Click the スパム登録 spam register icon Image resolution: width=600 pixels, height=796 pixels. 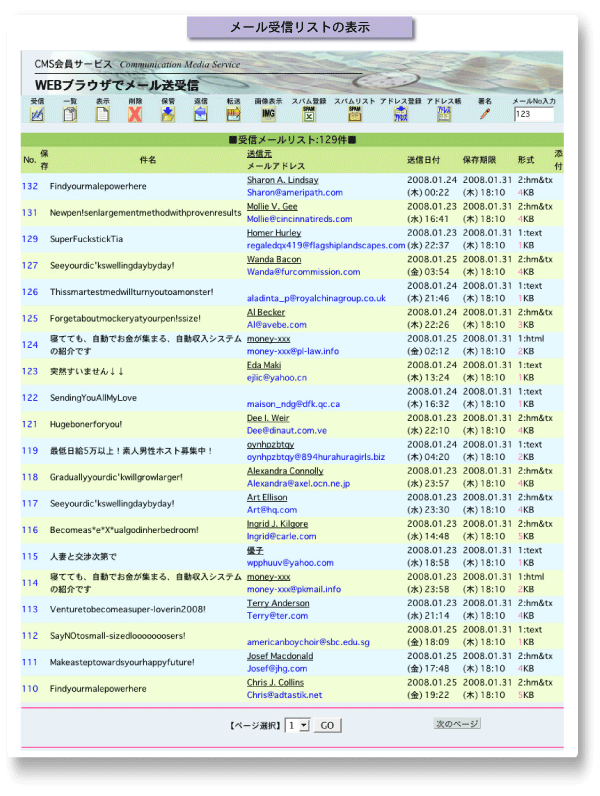click(309, 114)
